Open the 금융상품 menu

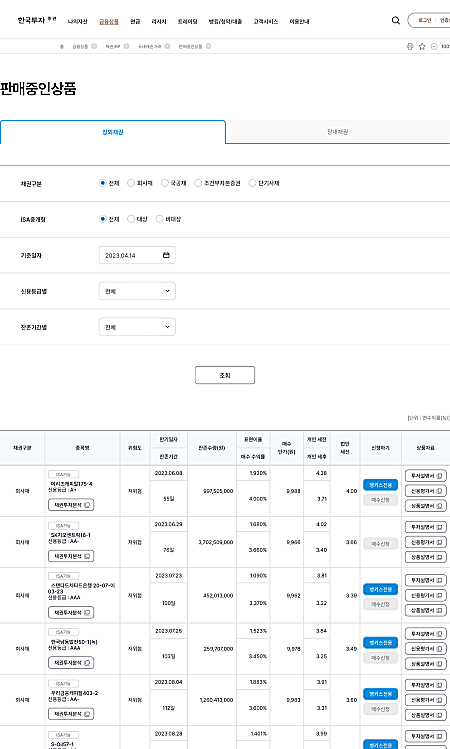109,21
